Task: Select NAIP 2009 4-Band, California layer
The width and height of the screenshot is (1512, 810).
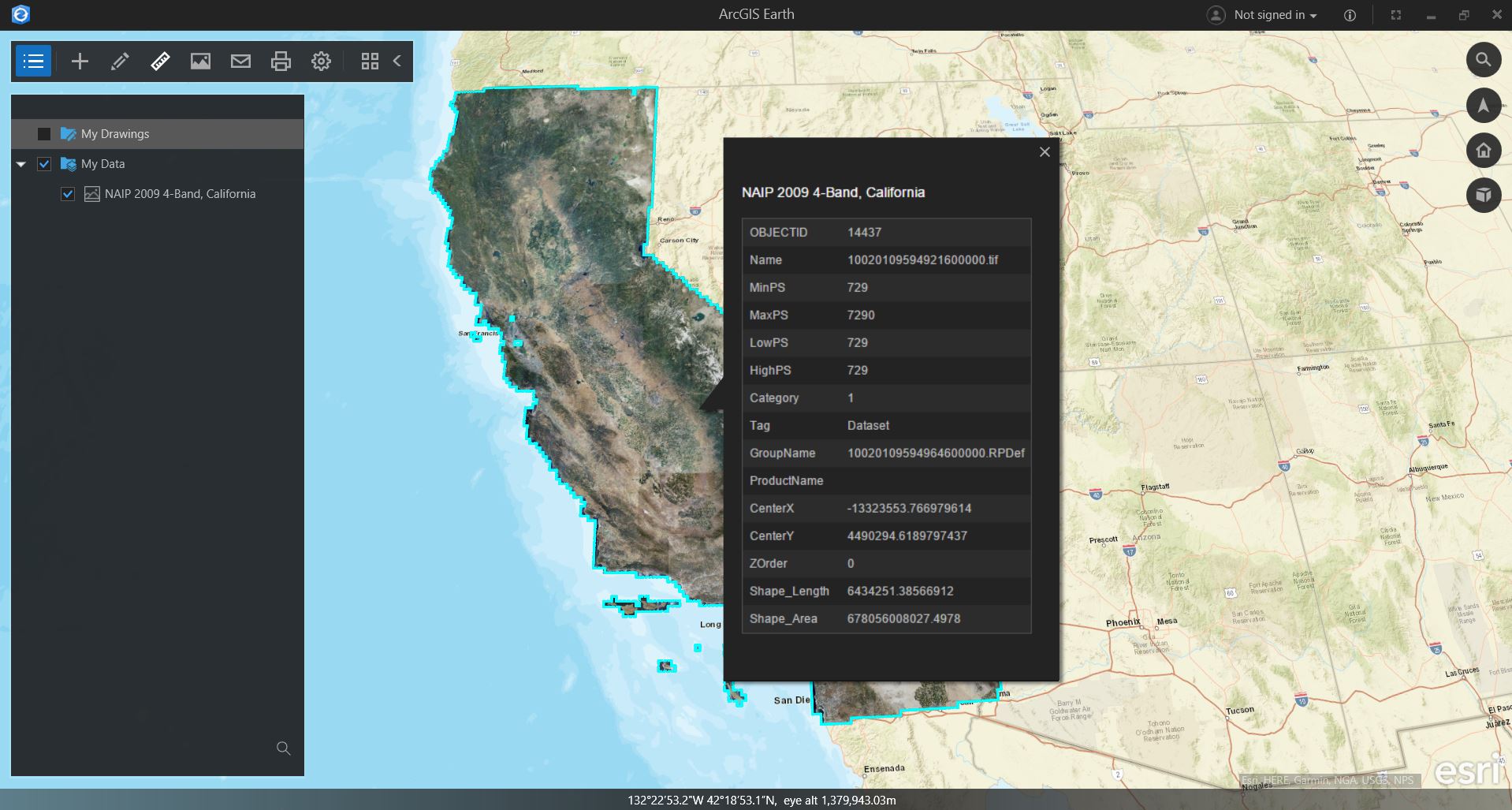Action: tap(180, 194)
